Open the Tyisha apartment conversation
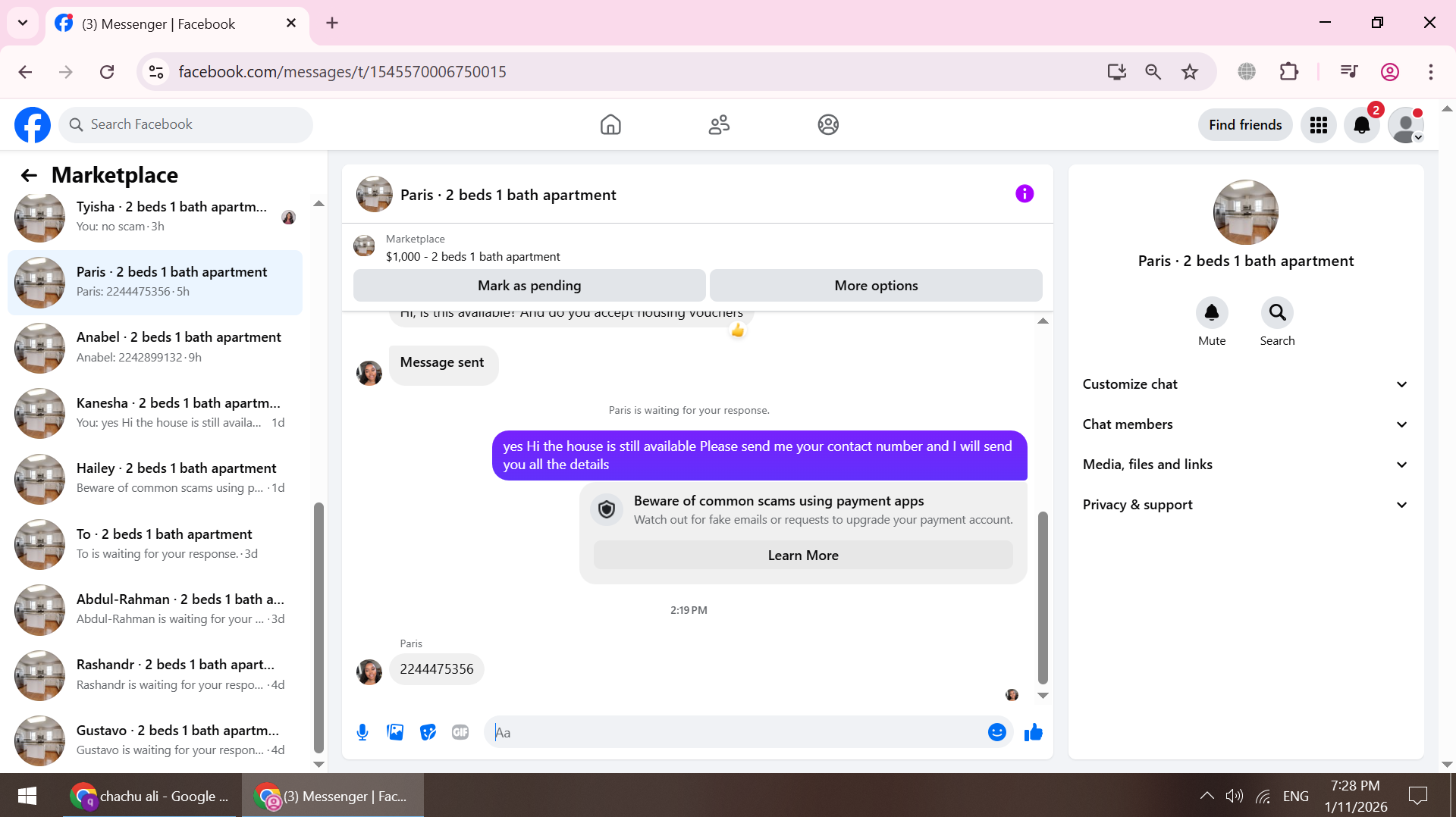The width and height of the screenshot is (1456, 817). click(155, 217)
